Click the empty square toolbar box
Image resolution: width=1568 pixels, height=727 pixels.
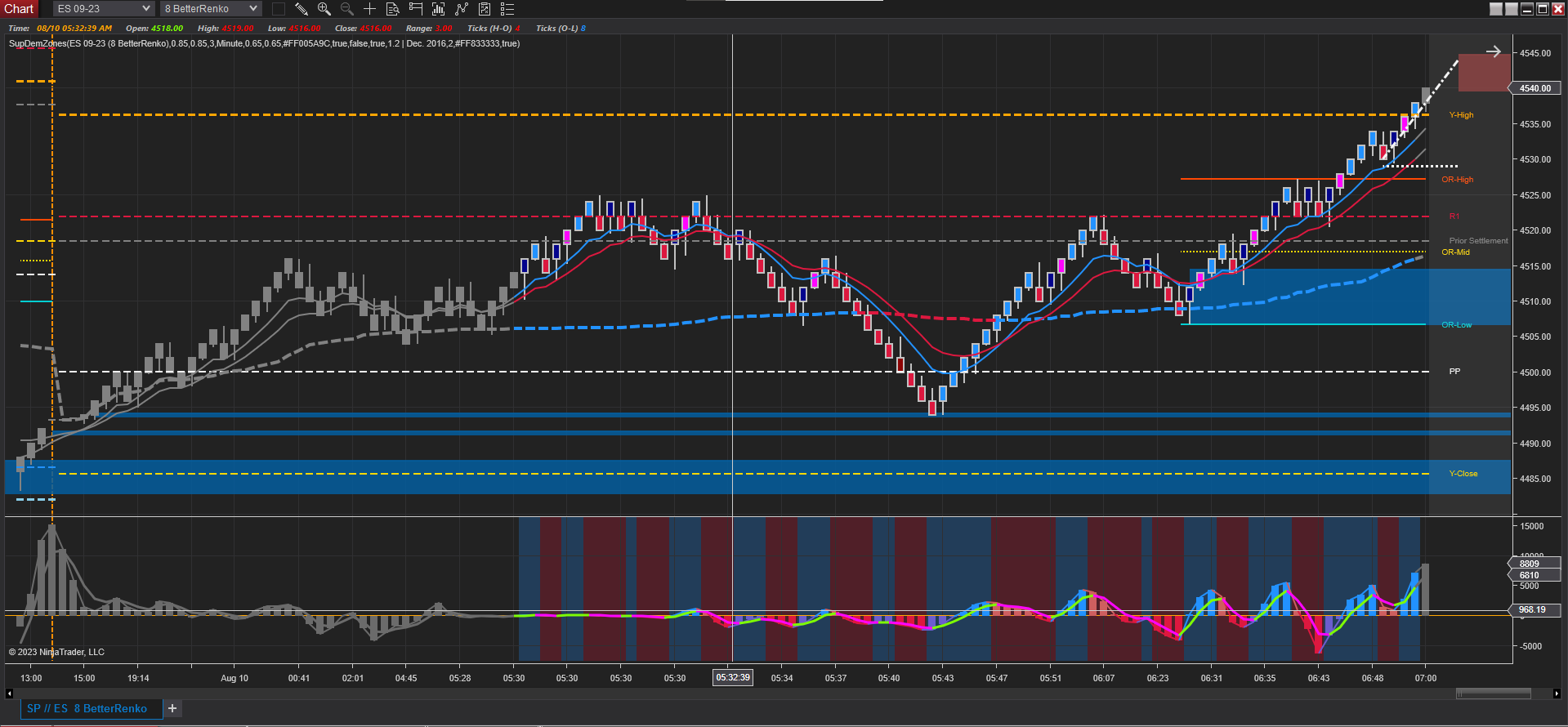tap(279, 9)
